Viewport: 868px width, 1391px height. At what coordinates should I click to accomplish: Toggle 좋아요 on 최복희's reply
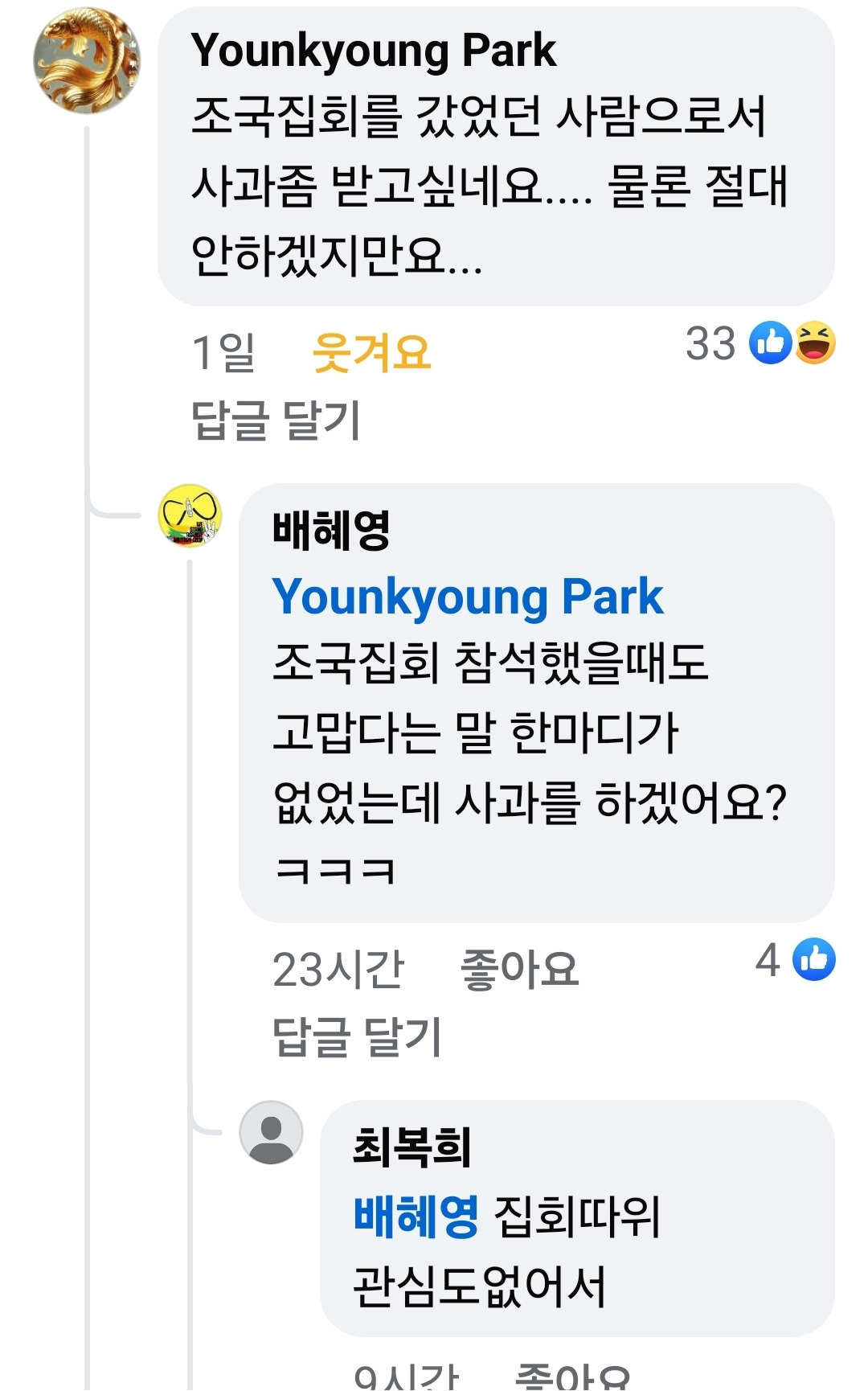click(x=572, y=1377)
